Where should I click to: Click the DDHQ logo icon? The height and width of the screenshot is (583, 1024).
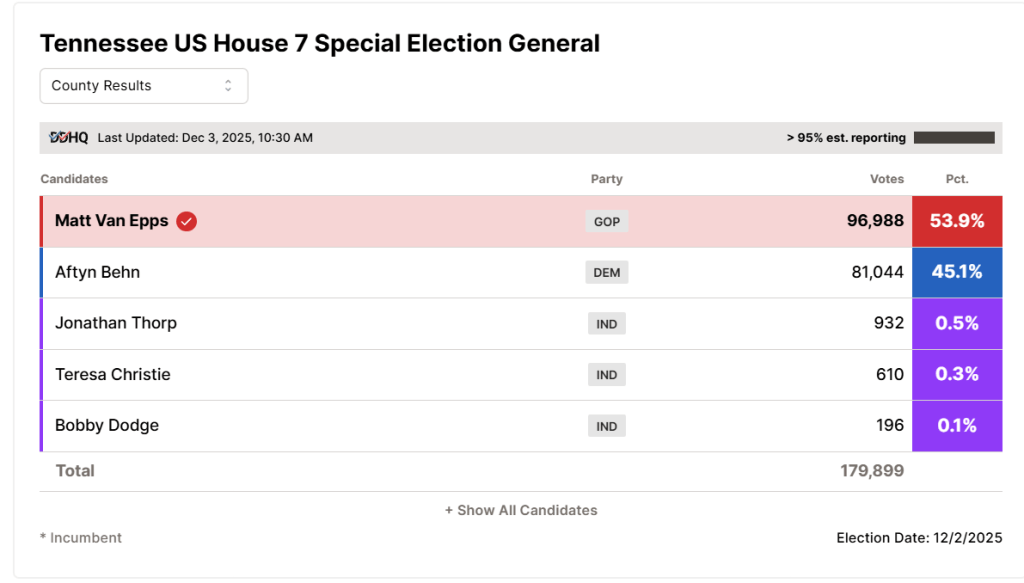pos(69,138)
